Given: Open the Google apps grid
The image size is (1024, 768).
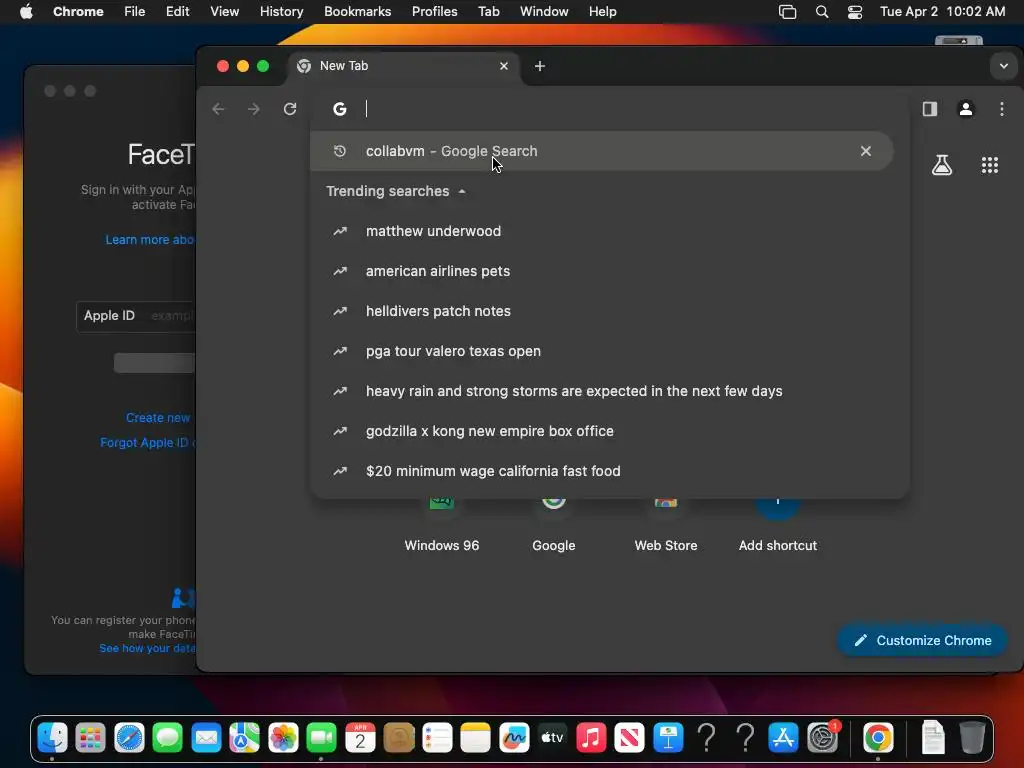Looking at the screenshot, I should pyautogui.click(x=990, y=165).
